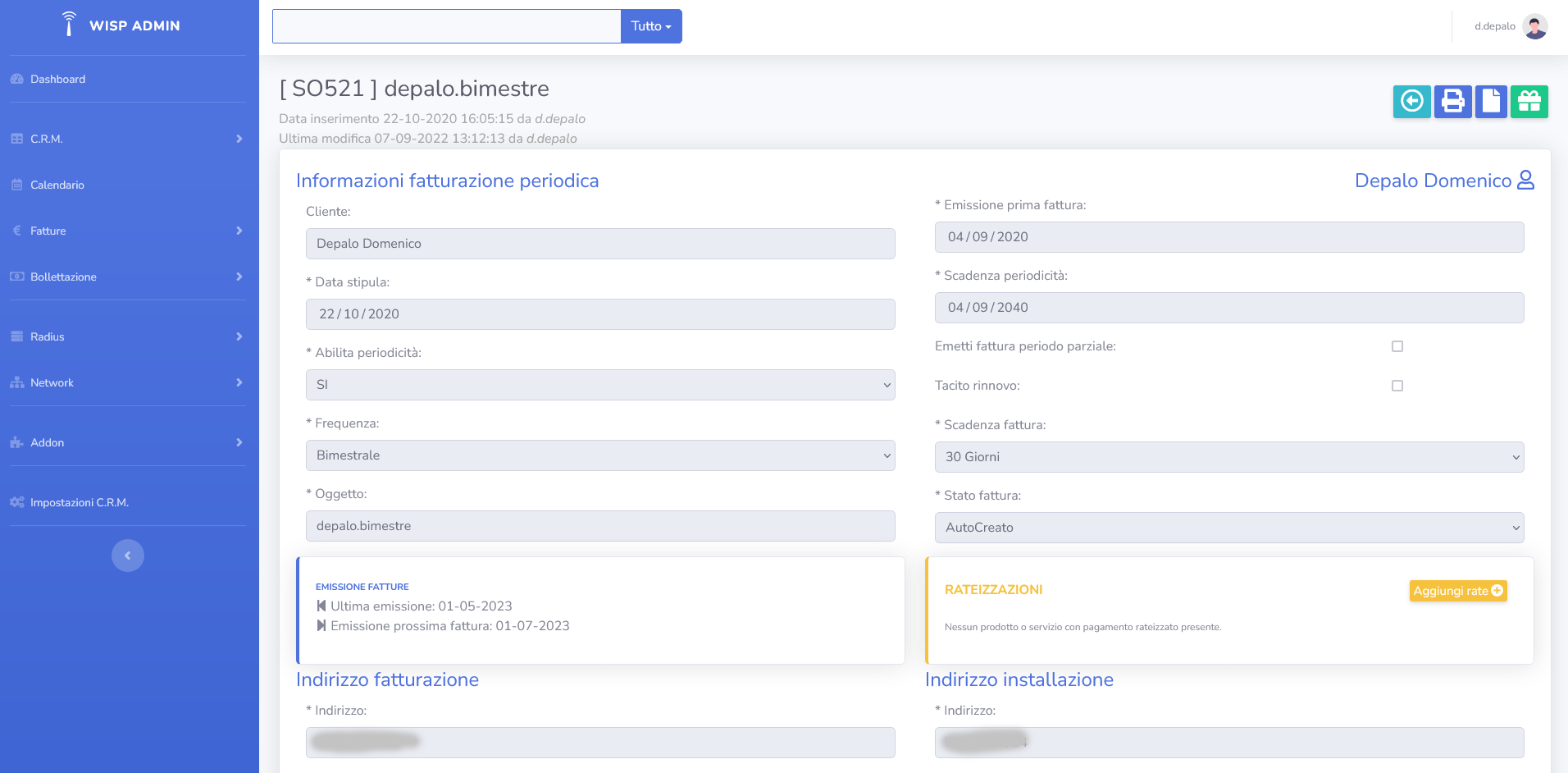Open the Frequenza Bimestrale dropdown

point(600,455)
